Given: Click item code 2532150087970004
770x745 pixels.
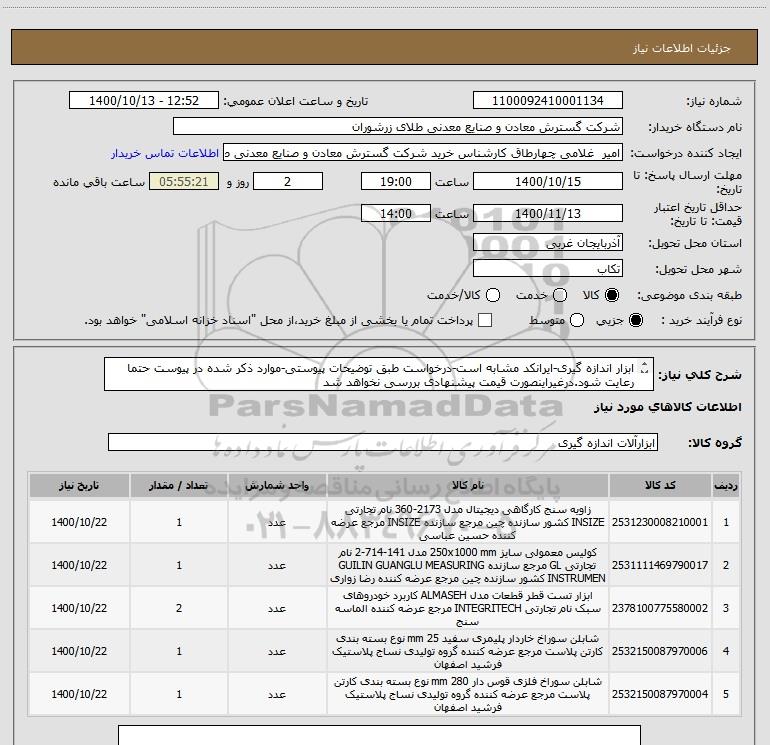Looking at the screenshot, I should pos(660,694).
